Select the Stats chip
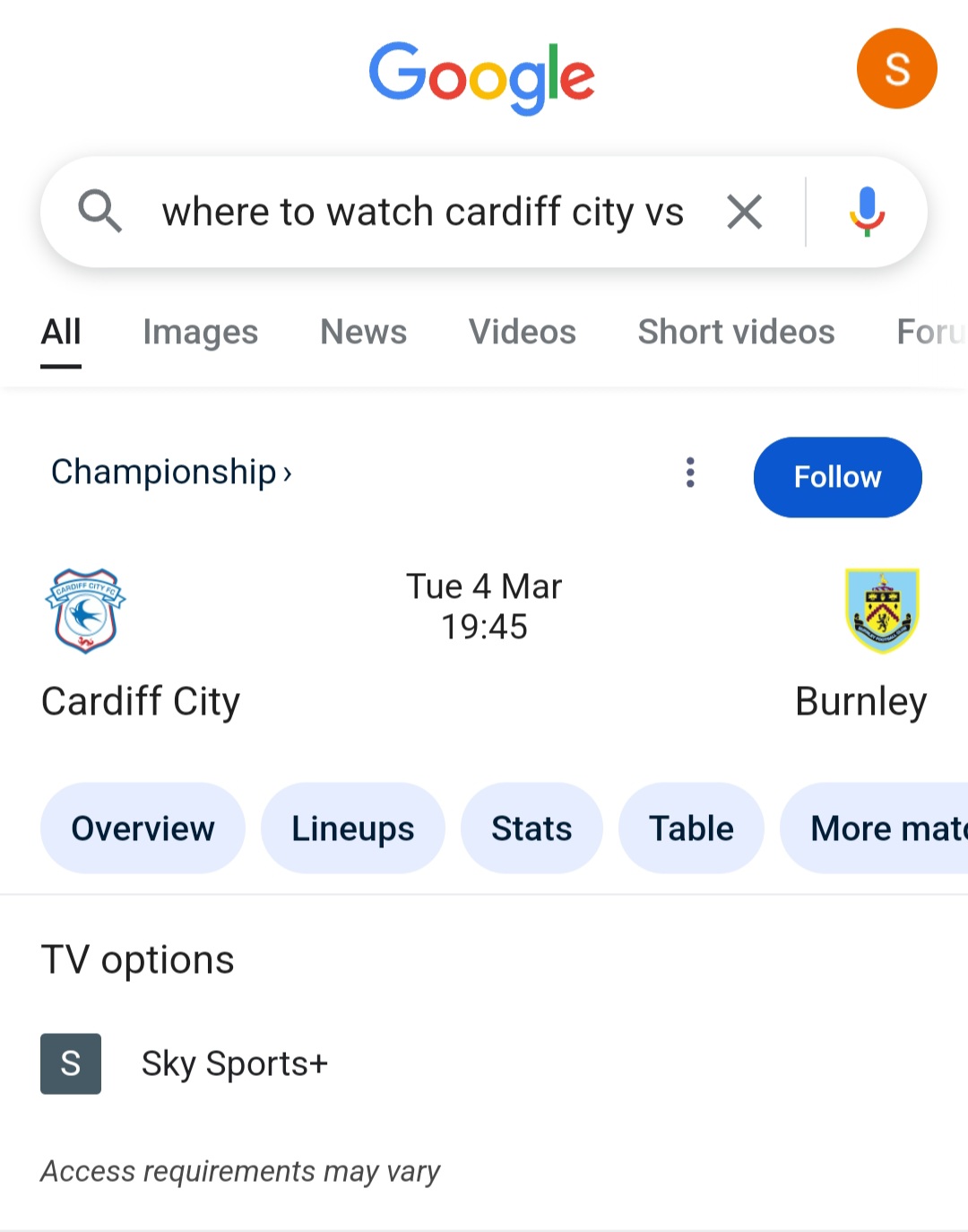Screen dimensions: 968x1232 pyautogui.click(x=532, y=829)
